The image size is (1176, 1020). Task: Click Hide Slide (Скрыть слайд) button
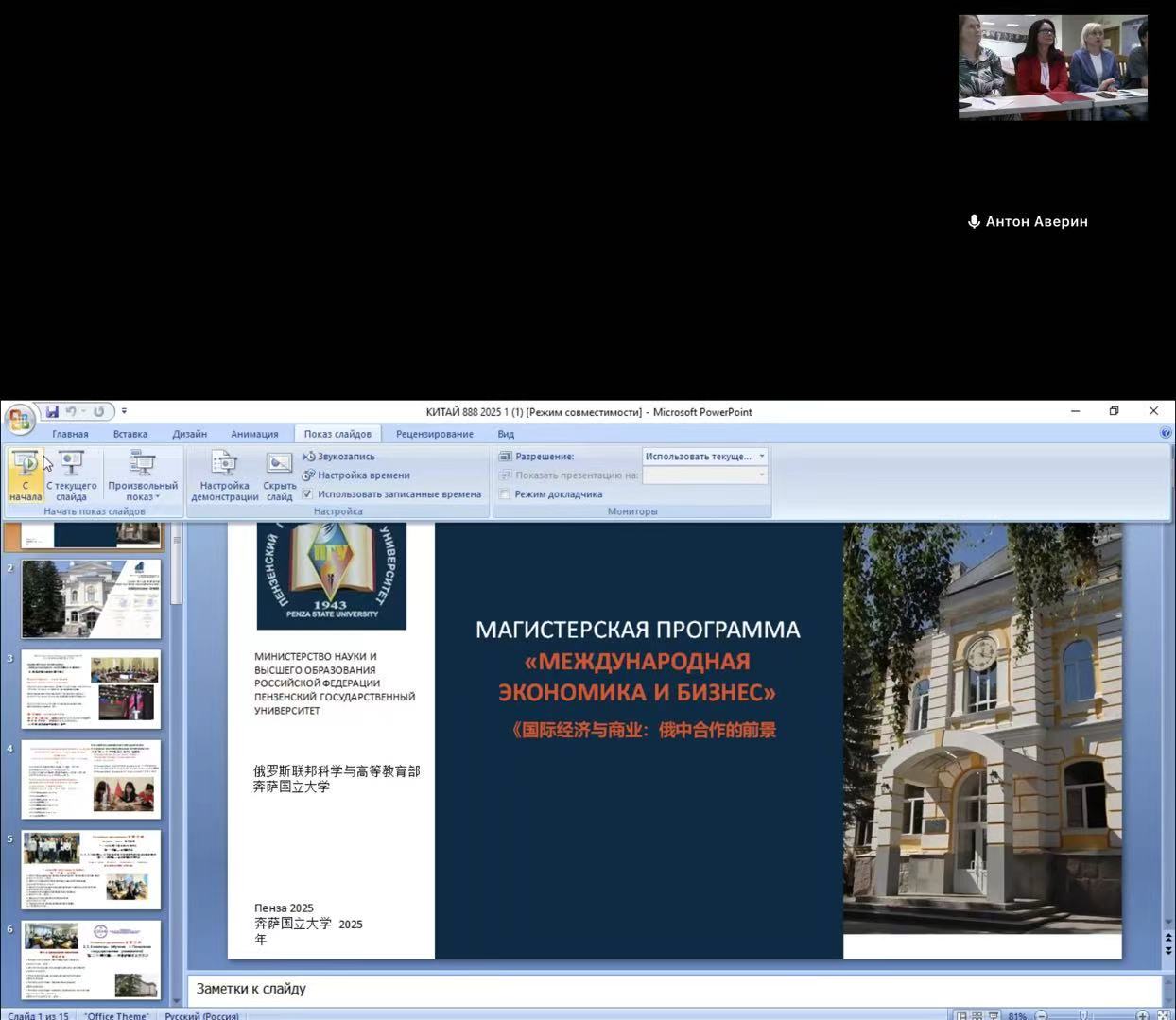click(279, 475)
